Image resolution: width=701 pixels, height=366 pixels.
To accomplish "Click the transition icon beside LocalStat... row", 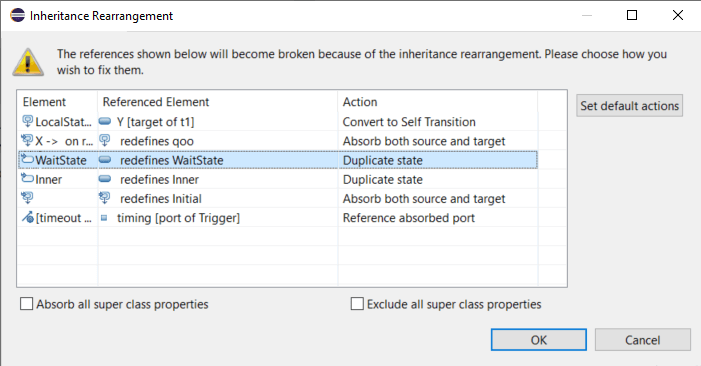I will click(28, 121).
